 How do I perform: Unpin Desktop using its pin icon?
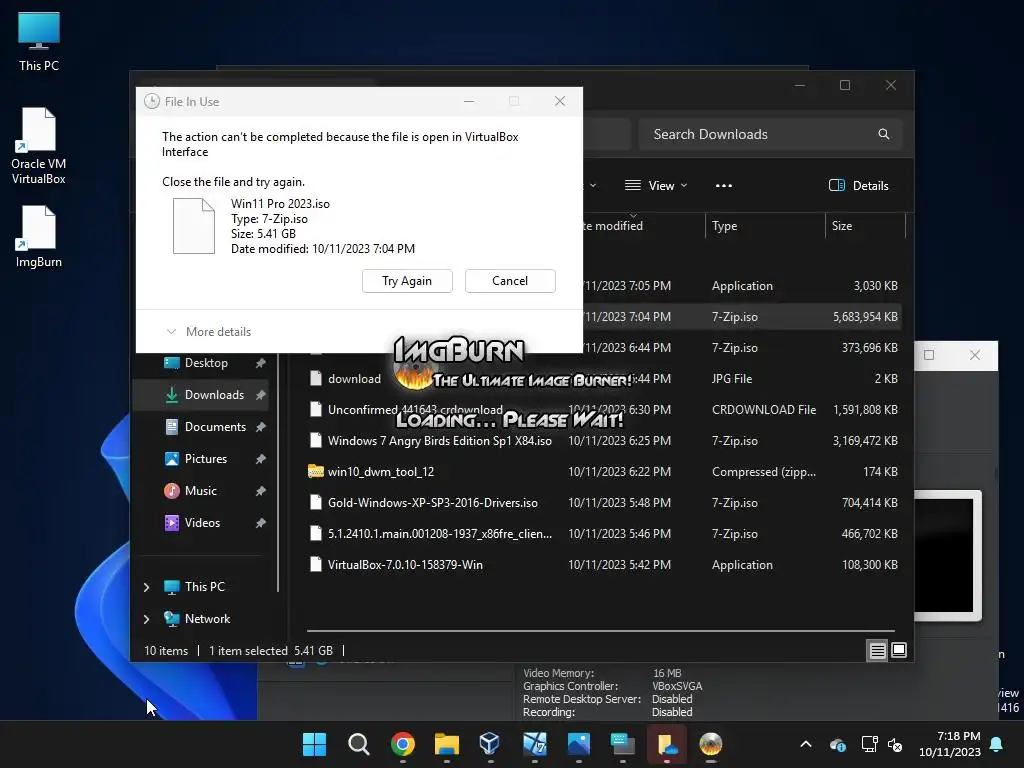[x=261, y=363]
